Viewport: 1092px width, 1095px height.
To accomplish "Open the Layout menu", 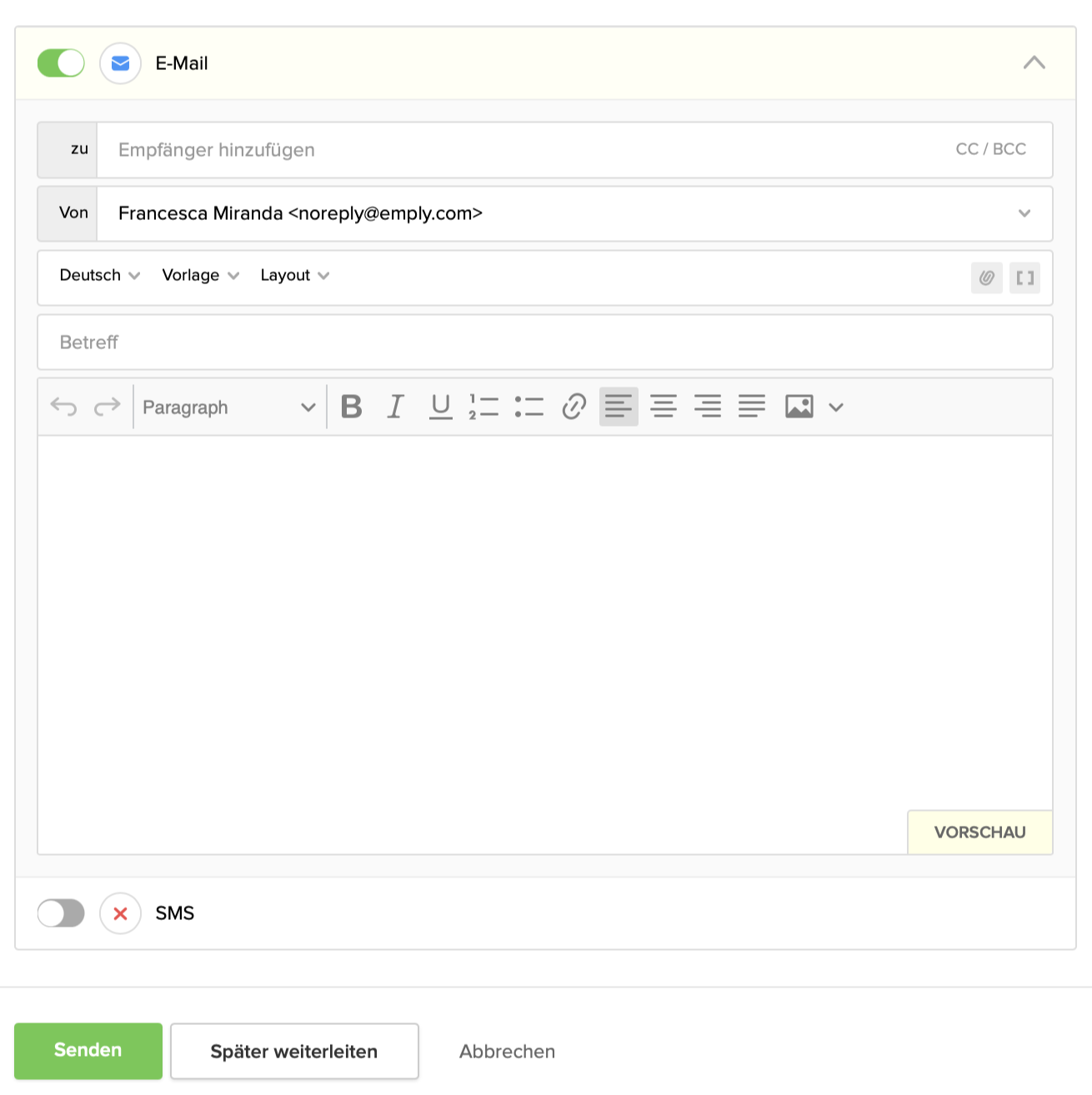I will point(294,276).
